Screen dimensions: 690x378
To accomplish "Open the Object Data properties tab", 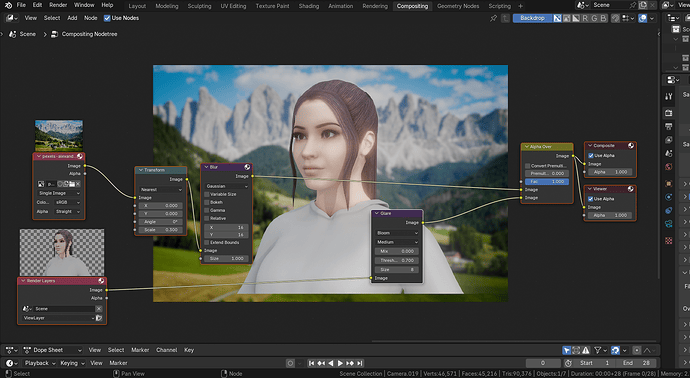I will coord(668,224).
